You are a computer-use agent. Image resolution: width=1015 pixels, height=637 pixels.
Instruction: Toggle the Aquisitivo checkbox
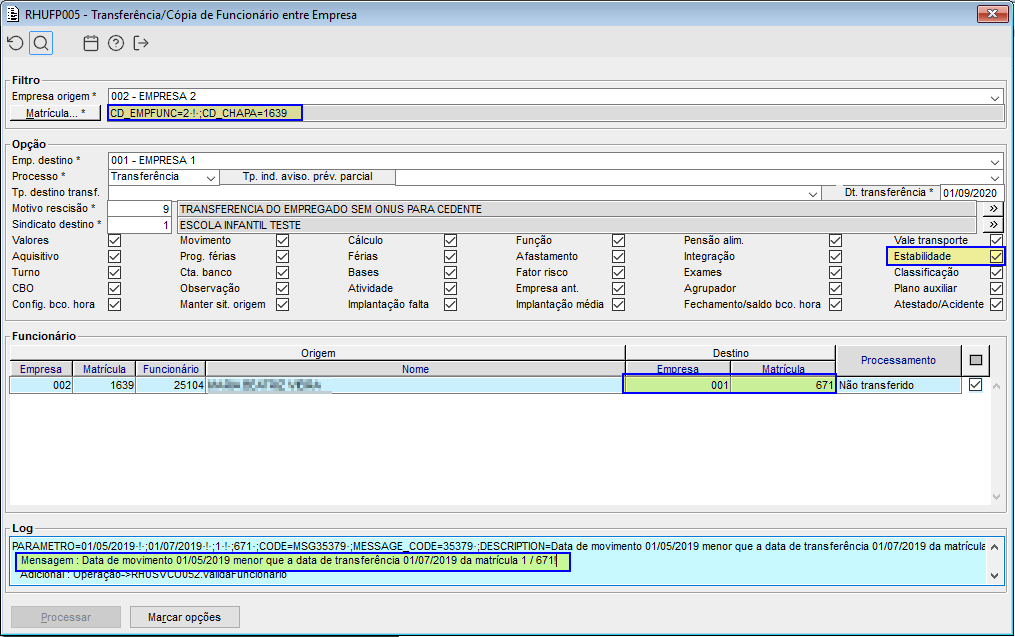(115, 256)
